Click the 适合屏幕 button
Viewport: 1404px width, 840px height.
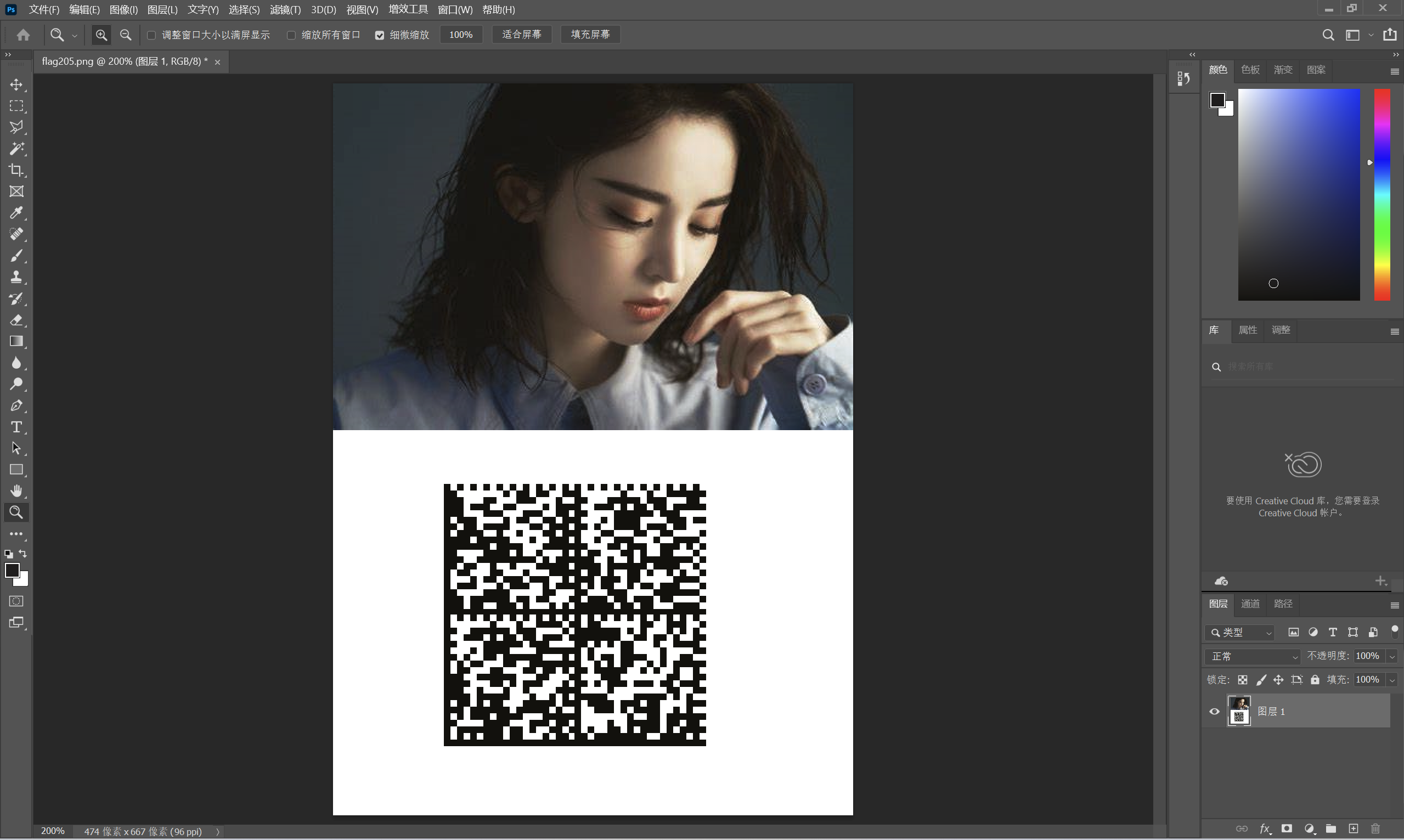(522, 35)
